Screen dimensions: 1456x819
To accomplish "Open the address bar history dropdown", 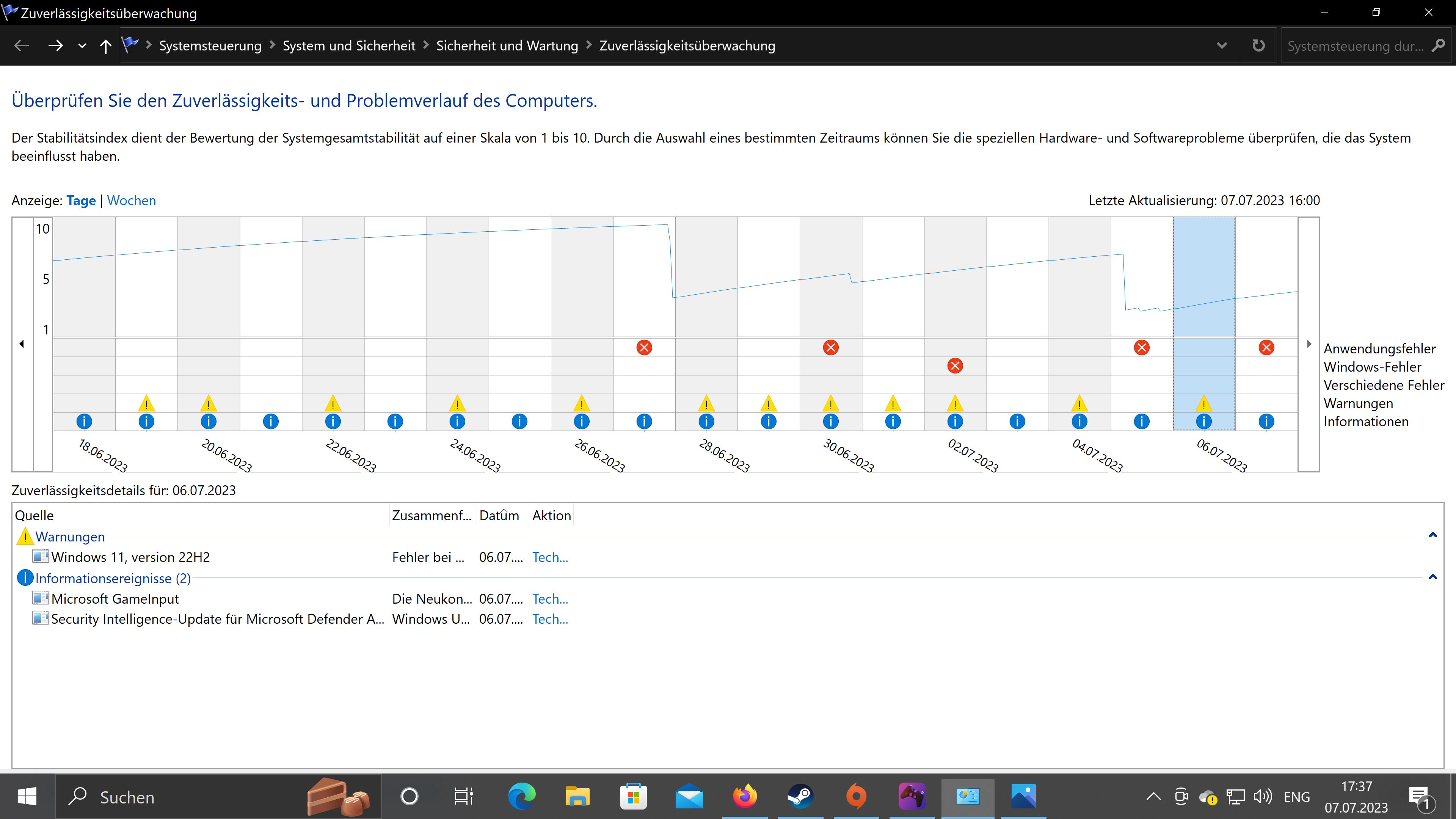I will pos(1221,46).
